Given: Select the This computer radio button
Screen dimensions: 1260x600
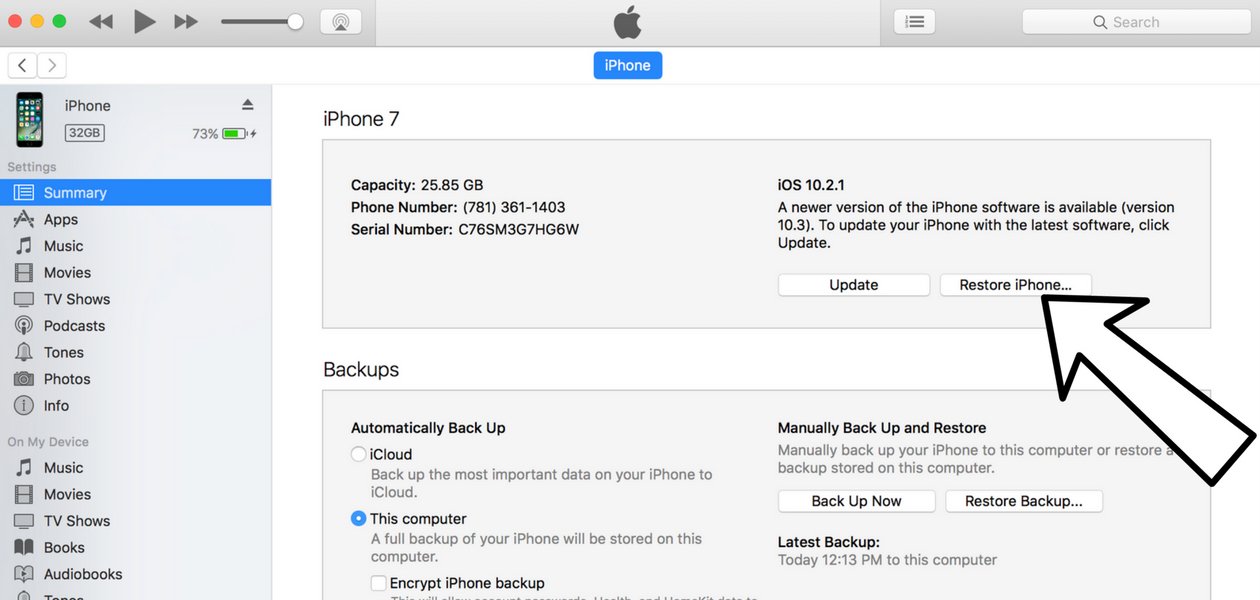Looking at the screenshot, I should pos(358,519).
